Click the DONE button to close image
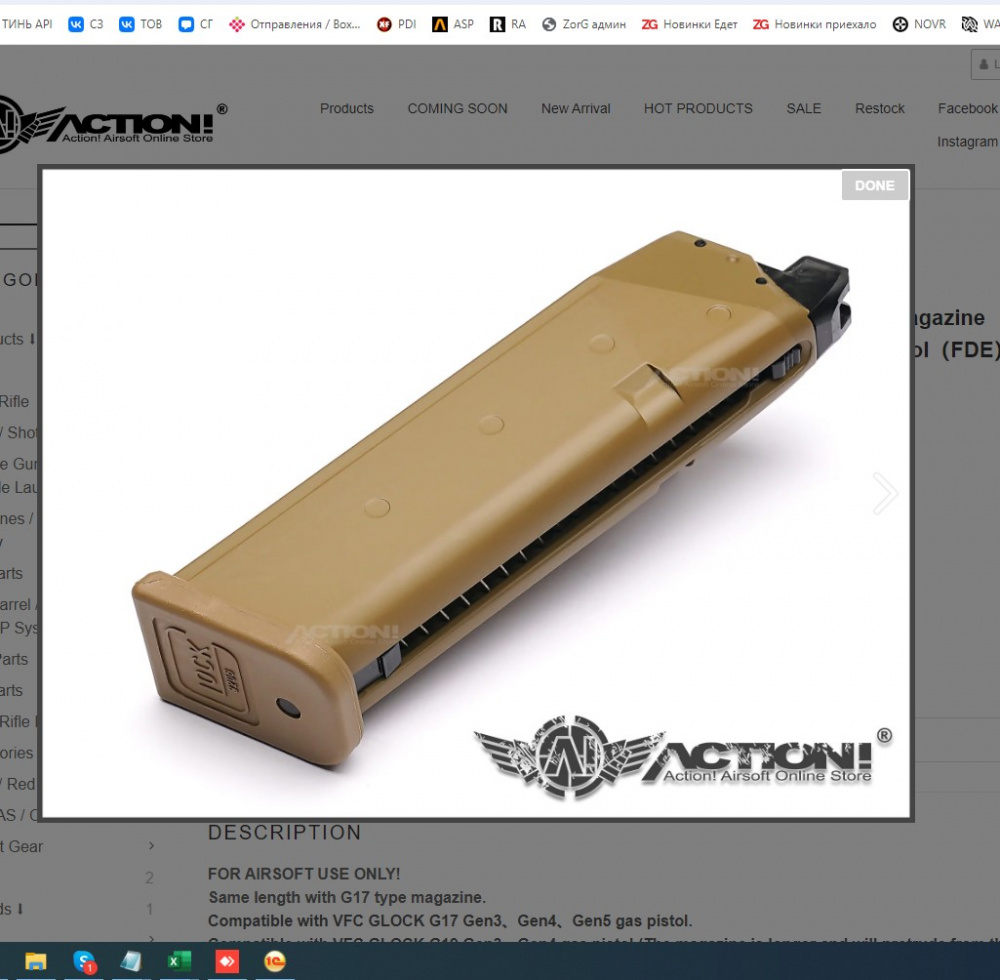Image resolution: width=1000 pixels, height=980 pixels. [x=874, y=185]
